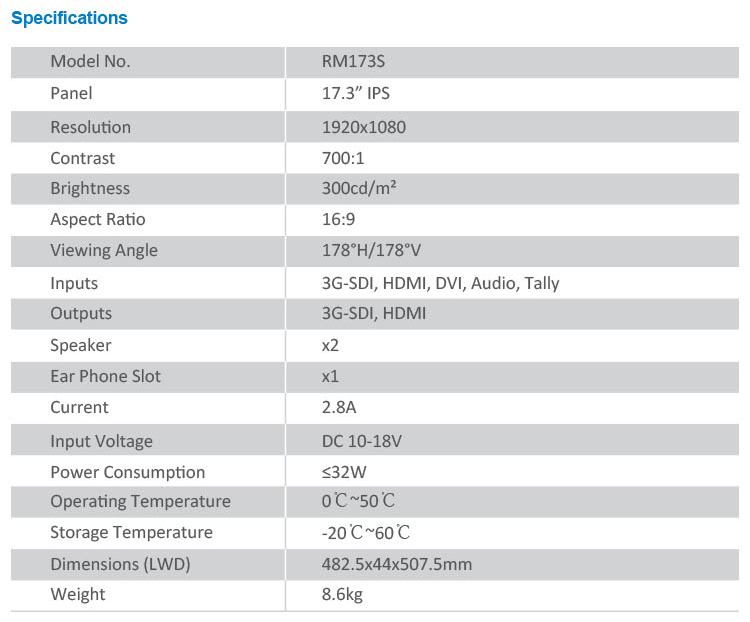
Task: Click the 482.5x44x507.5mm dimensions value
Action: point(397,564)
